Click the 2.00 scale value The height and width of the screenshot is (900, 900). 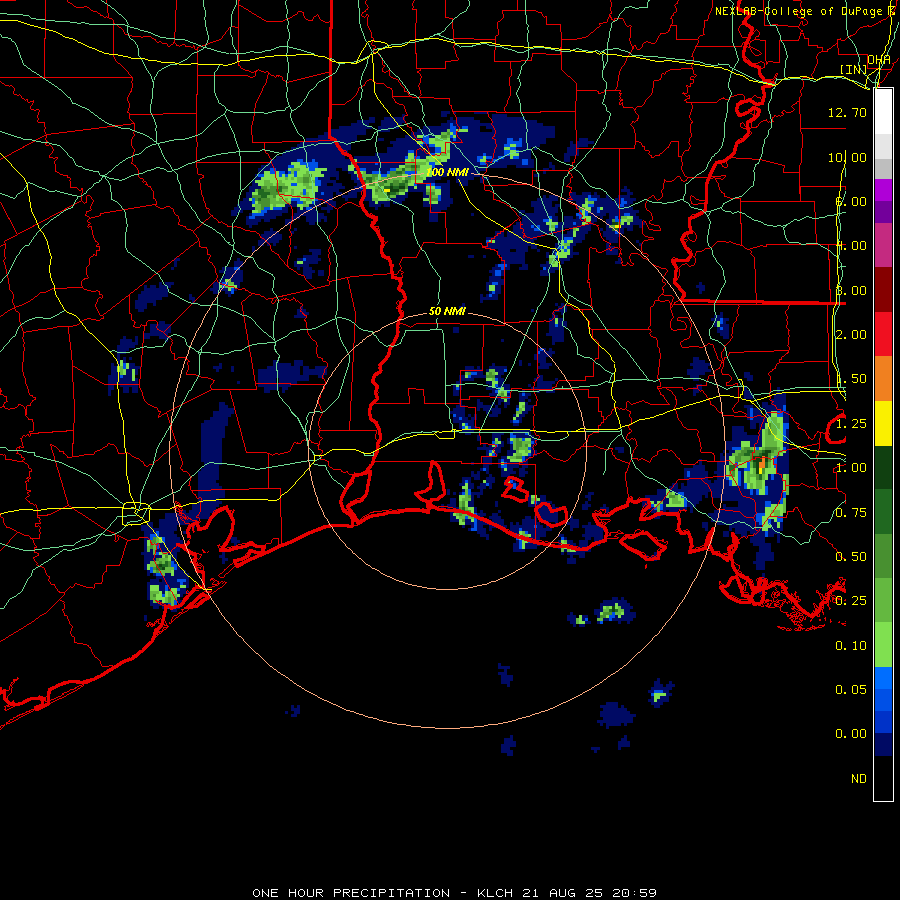click(x=851, y=335)
